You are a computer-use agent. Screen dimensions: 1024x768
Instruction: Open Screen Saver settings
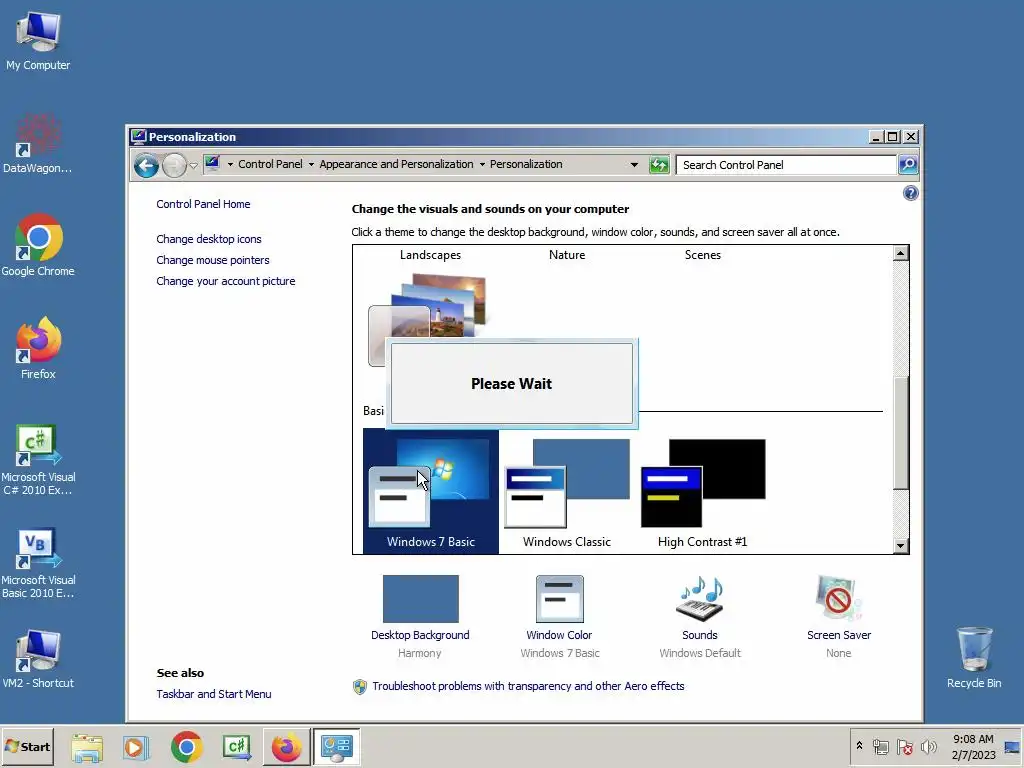[839, 616]
